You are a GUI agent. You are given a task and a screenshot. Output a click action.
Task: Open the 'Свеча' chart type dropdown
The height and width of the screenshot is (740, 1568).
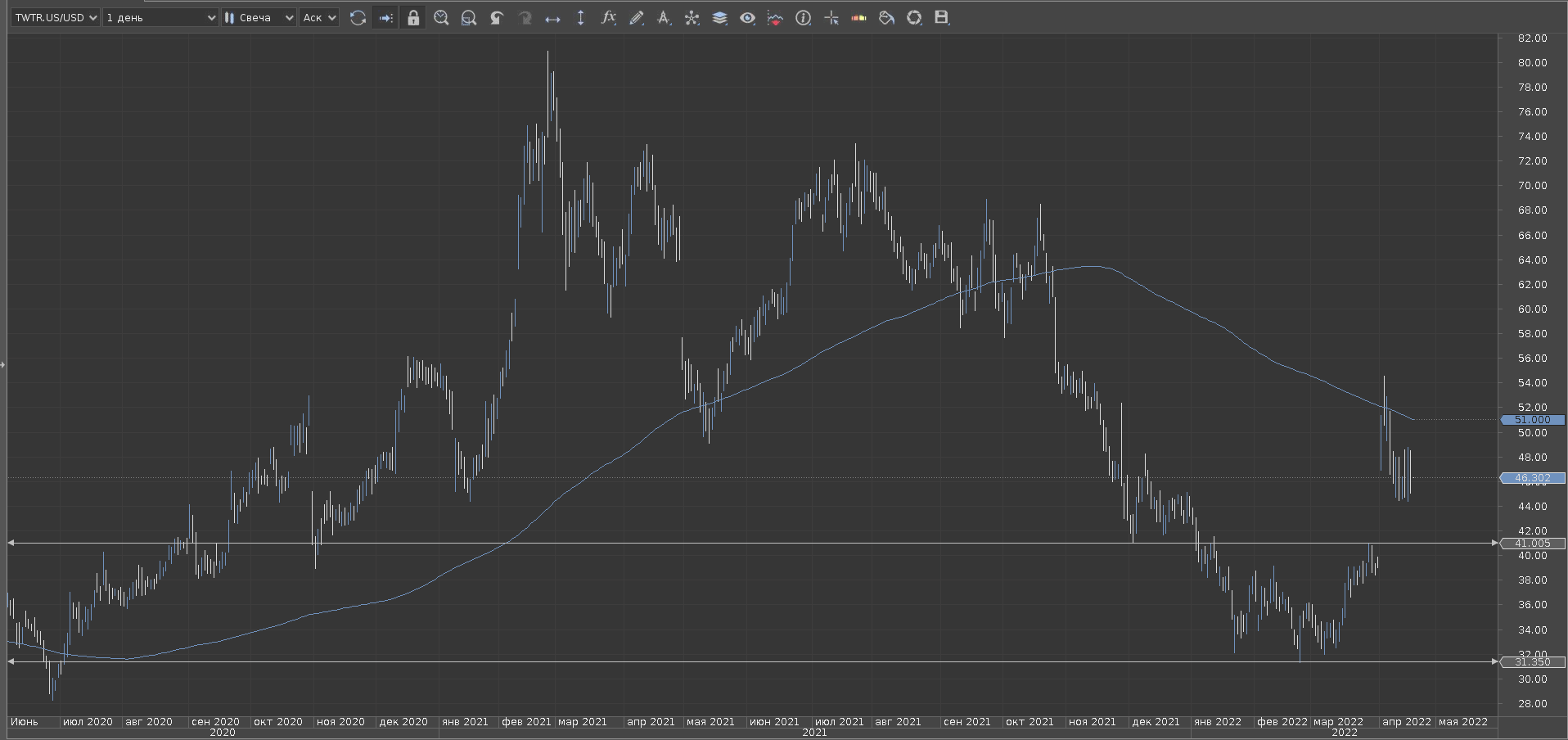(x=259, y=17)
